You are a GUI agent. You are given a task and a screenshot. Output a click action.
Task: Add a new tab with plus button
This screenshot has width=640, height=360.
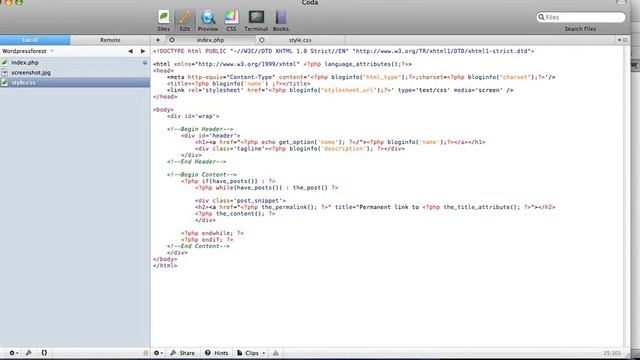(158, 40)
